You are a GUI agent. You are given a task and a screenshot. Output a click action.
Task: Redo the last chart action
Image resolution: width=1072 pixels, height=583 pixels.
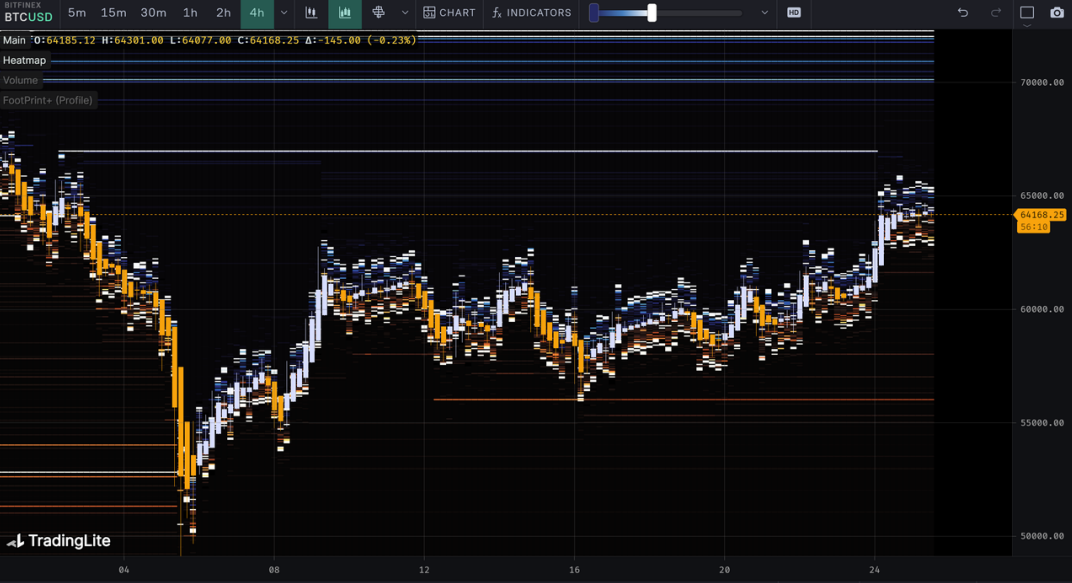tap(996, 13)
